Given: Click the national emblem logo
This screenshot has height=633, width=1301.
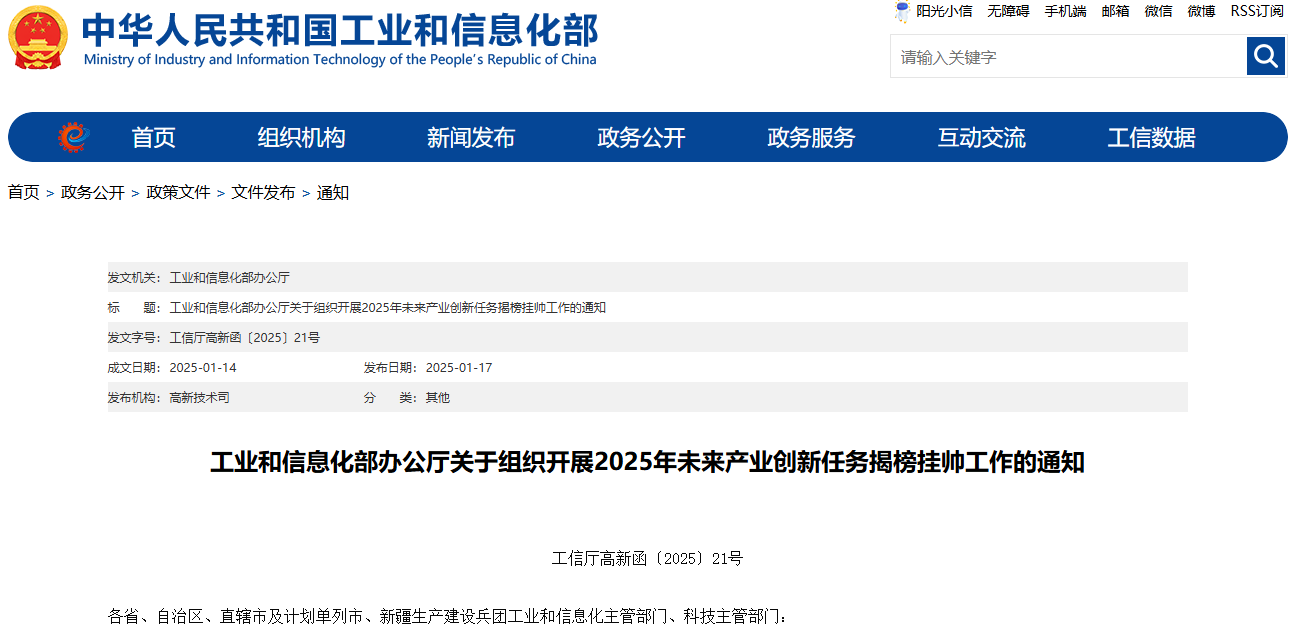Looking at the screenshot, I should [x=38, y=38].
